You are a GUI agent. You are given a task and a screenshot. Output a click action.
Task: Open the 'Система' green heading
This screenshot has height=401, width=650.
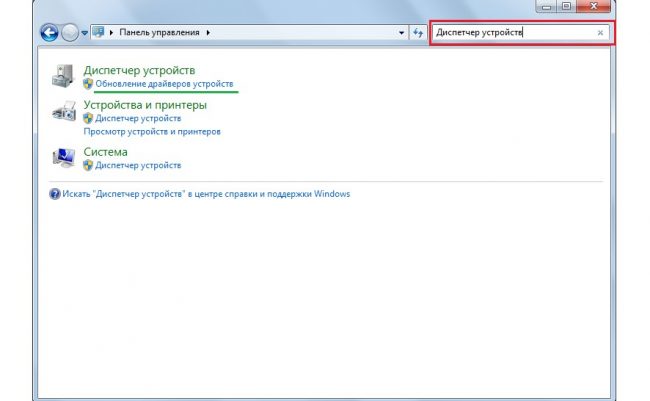(105, 152)
